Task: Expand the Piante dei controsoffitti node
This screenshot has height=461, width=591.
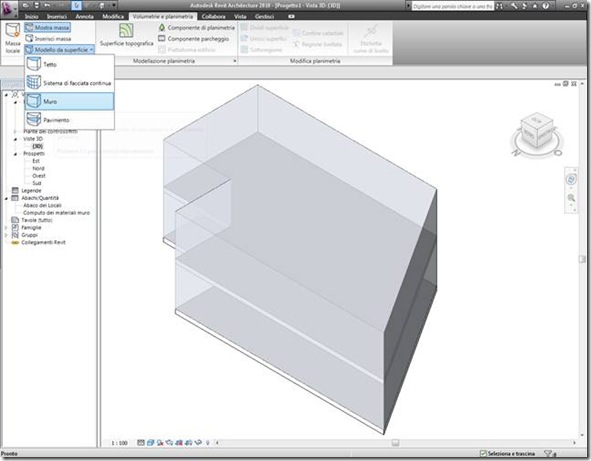Action: tap(15, 132)
